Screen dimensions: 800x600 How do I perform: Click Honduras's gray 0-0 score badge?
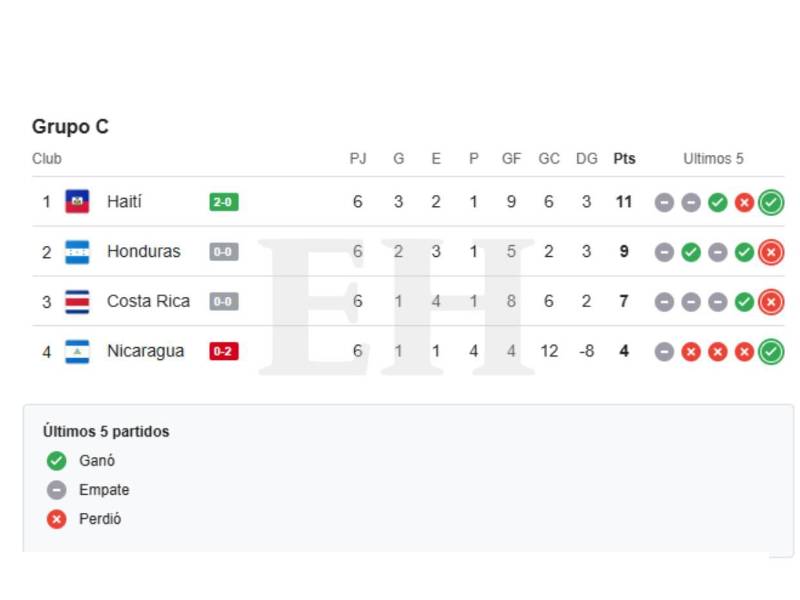224,252
